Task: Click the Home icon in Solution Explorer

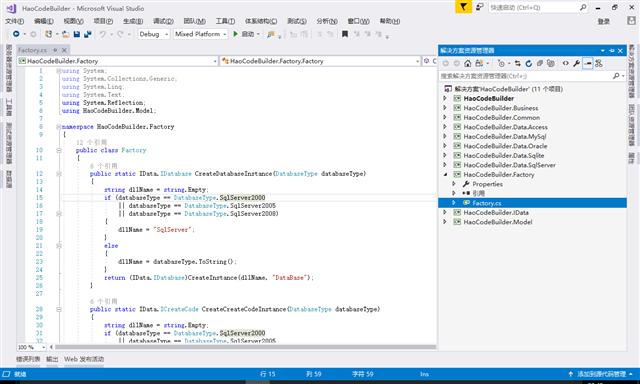Action: 468,63
